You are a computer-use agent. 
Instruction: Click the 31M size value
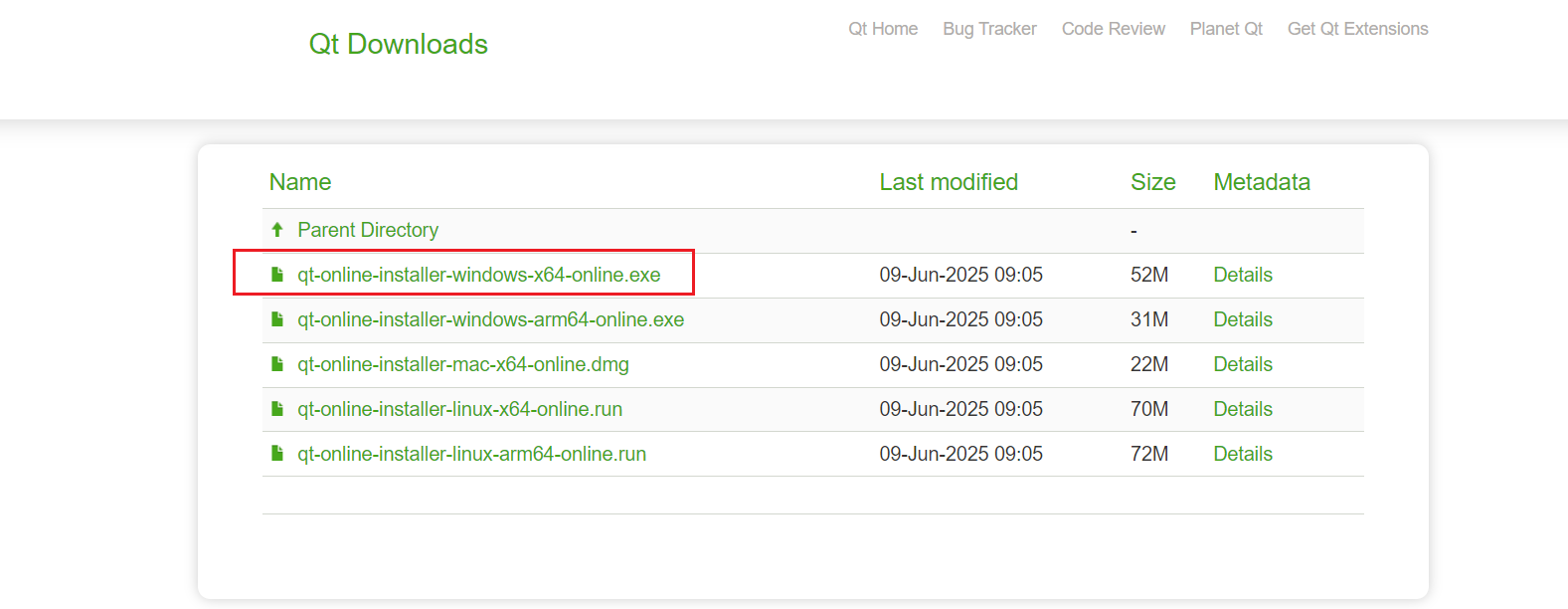click(x=1149, y=319)
